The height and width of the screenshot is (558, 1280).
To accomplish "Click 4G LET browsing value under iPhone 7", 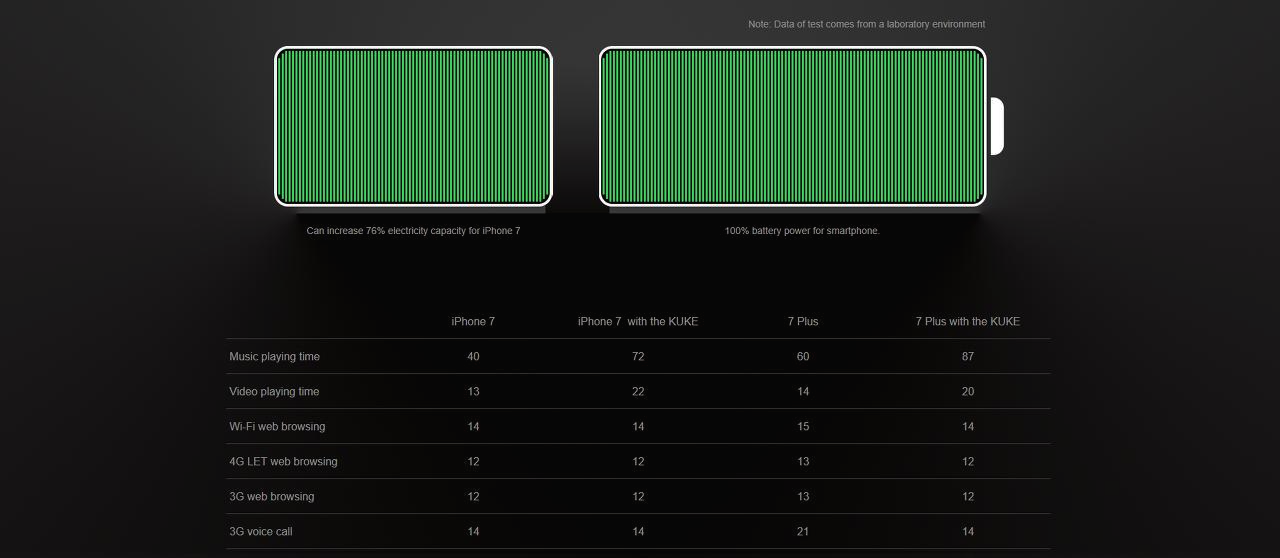I will pos(473,461).
